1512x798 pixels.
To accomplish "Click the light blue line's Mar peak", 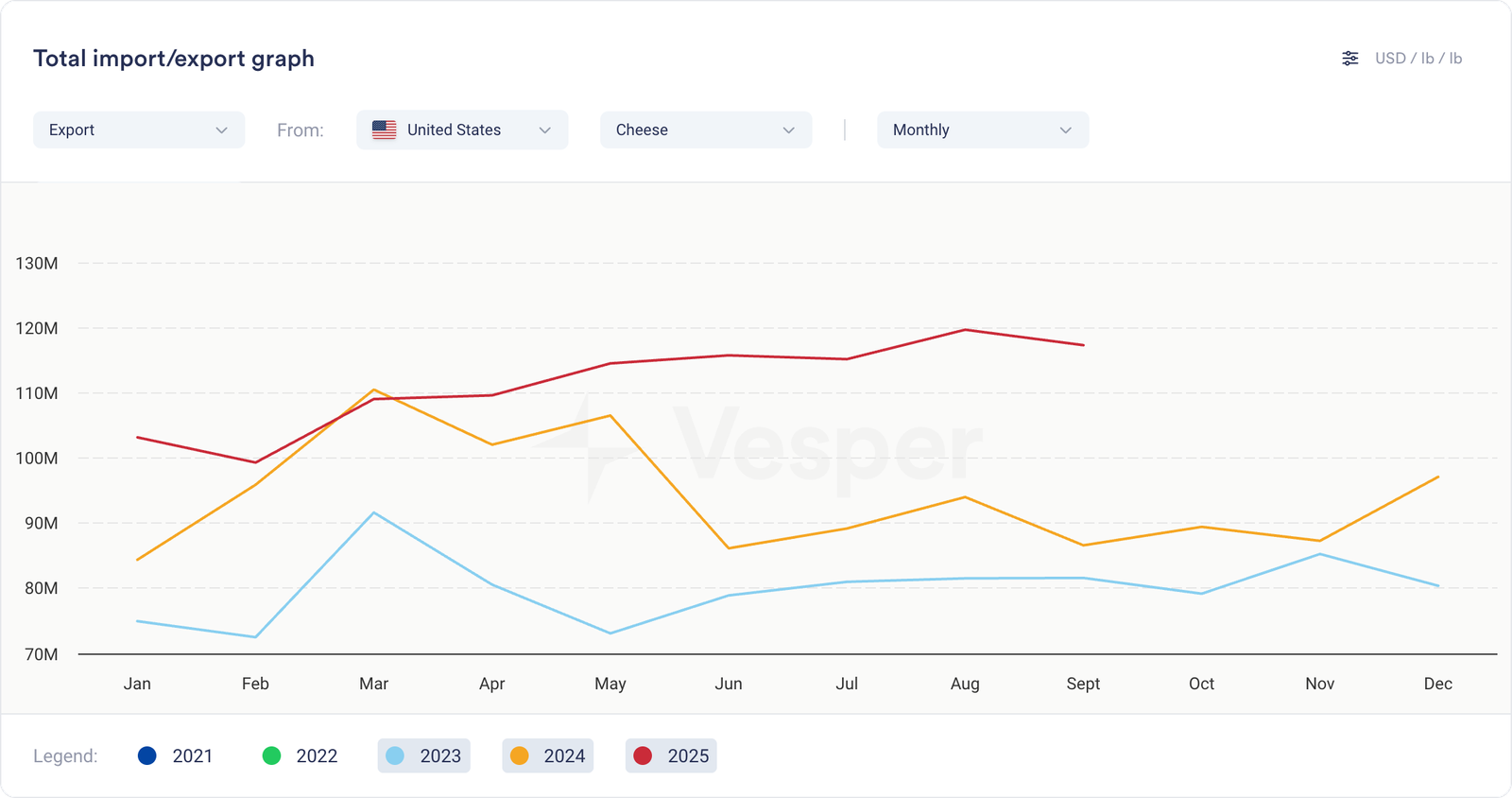I will coord(374,512).
